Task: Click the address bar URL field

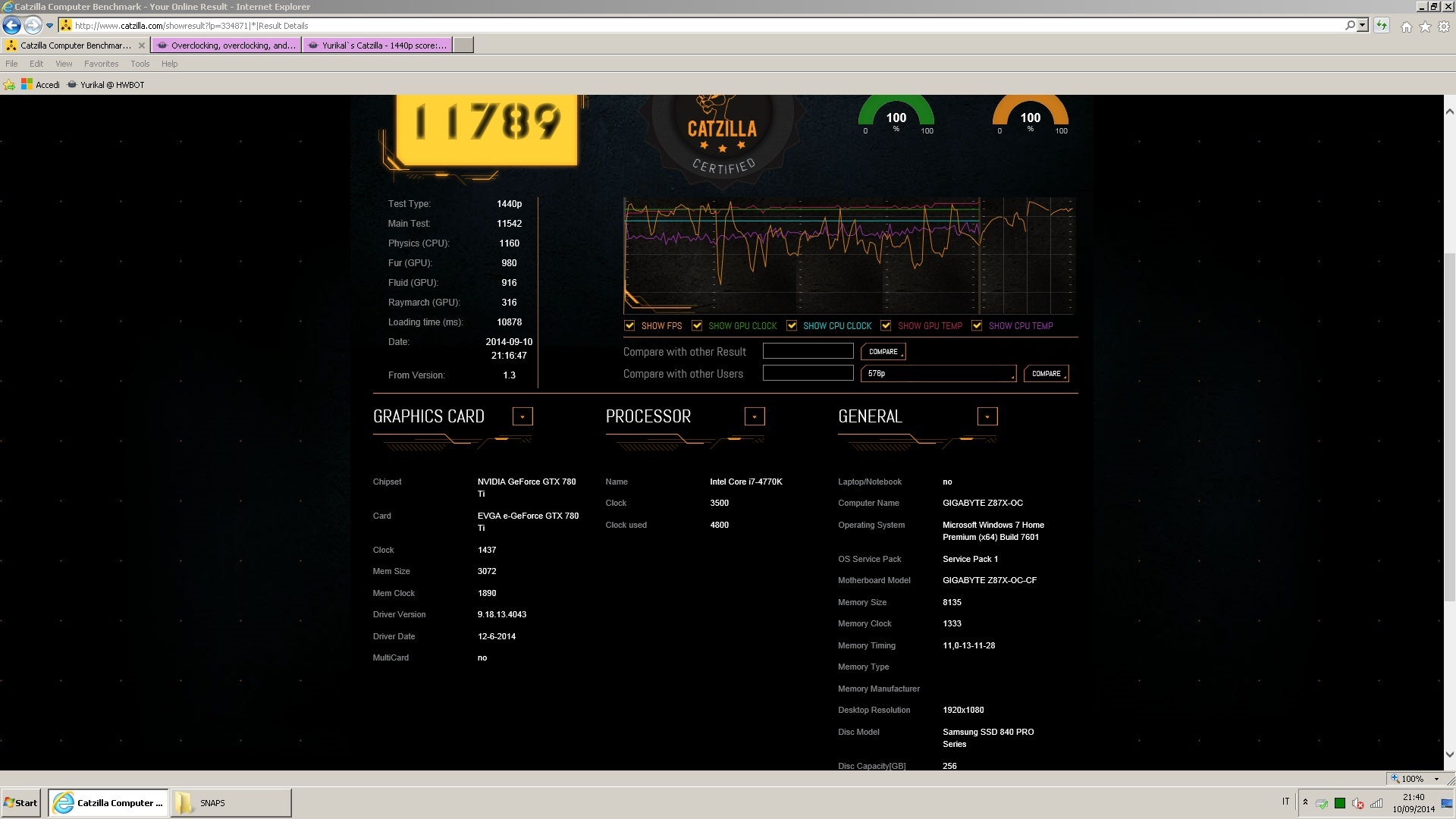Action: tap(705, 25)
